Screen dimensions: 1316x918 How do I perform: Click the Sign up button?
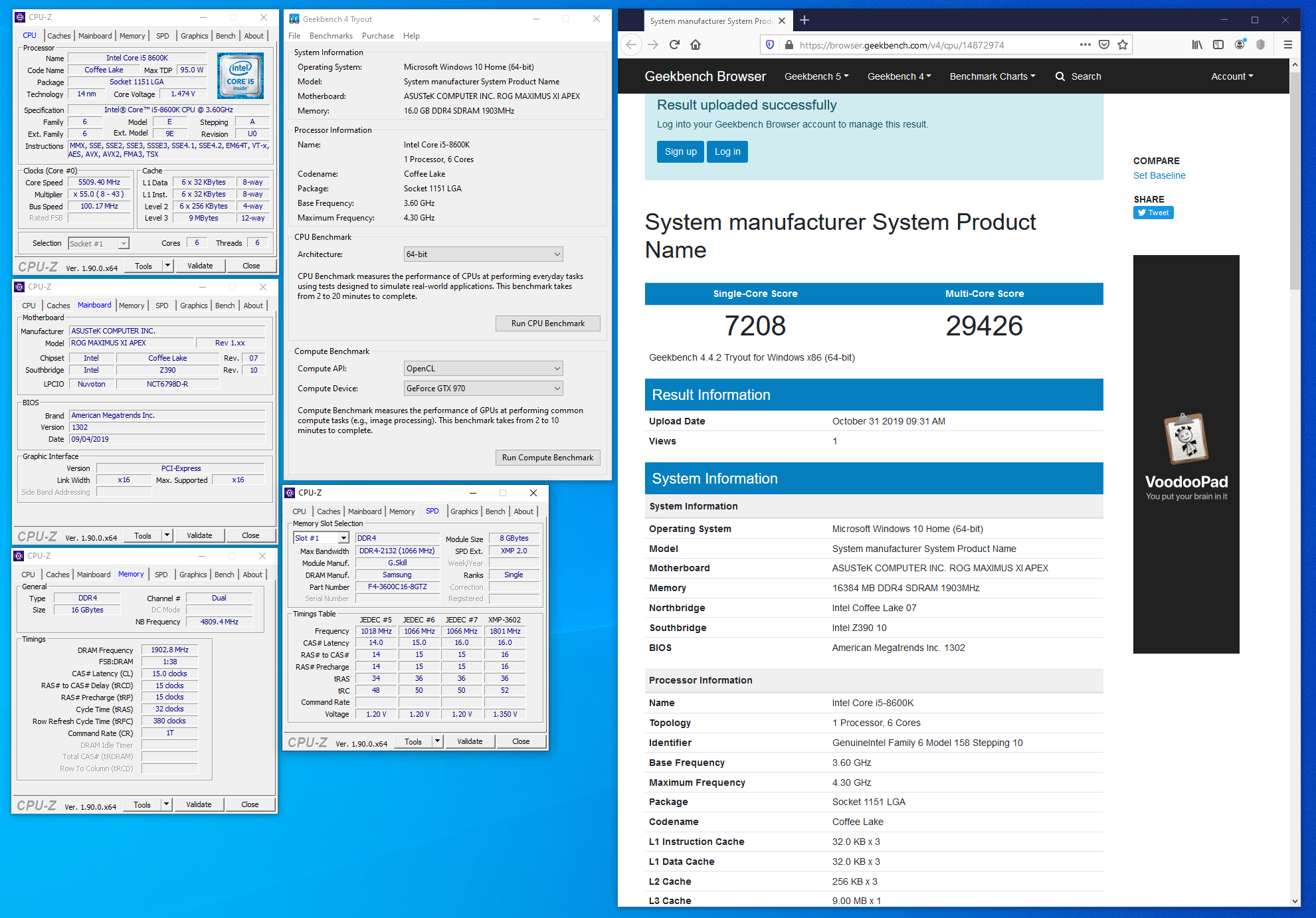click(x=681, y=151)
